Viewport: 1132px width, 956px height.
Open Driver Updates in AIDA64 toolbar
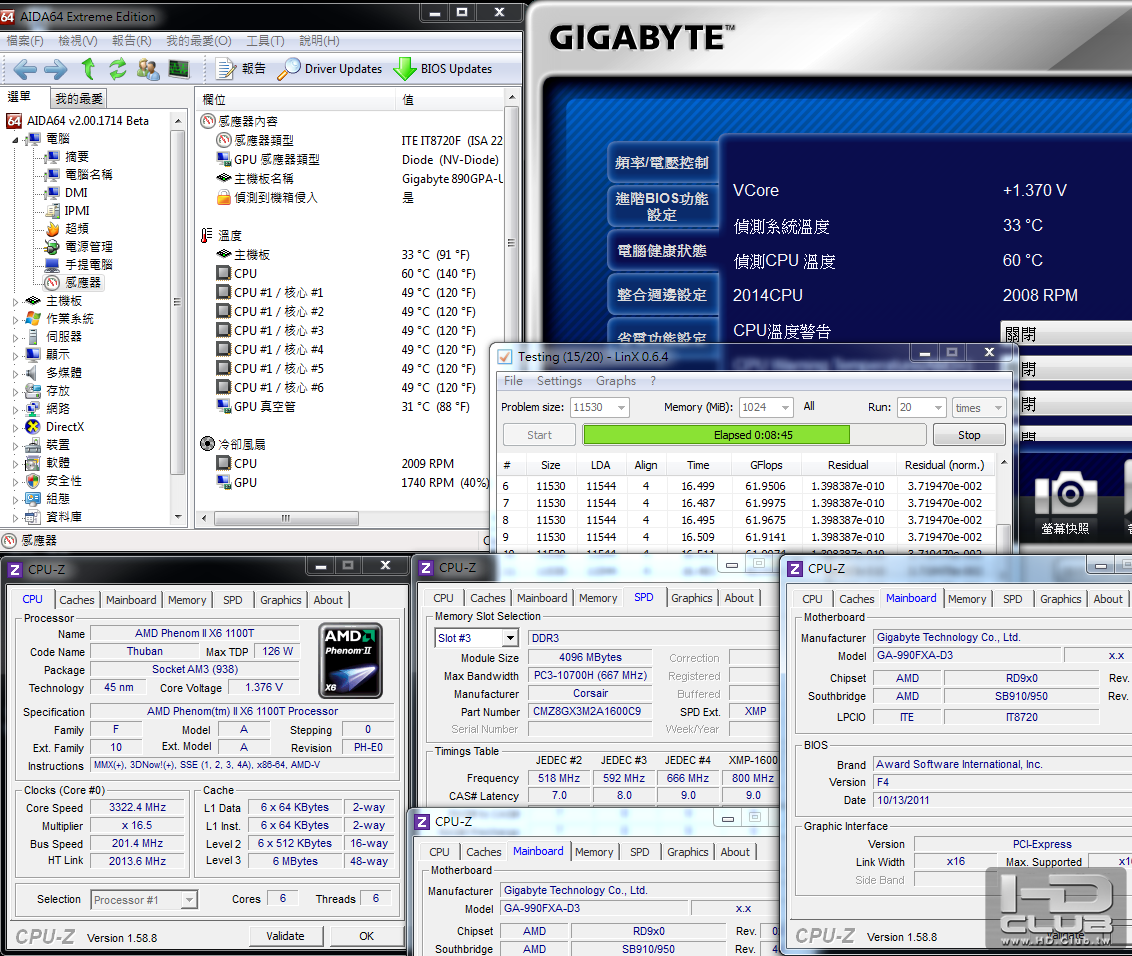(330, 69)
